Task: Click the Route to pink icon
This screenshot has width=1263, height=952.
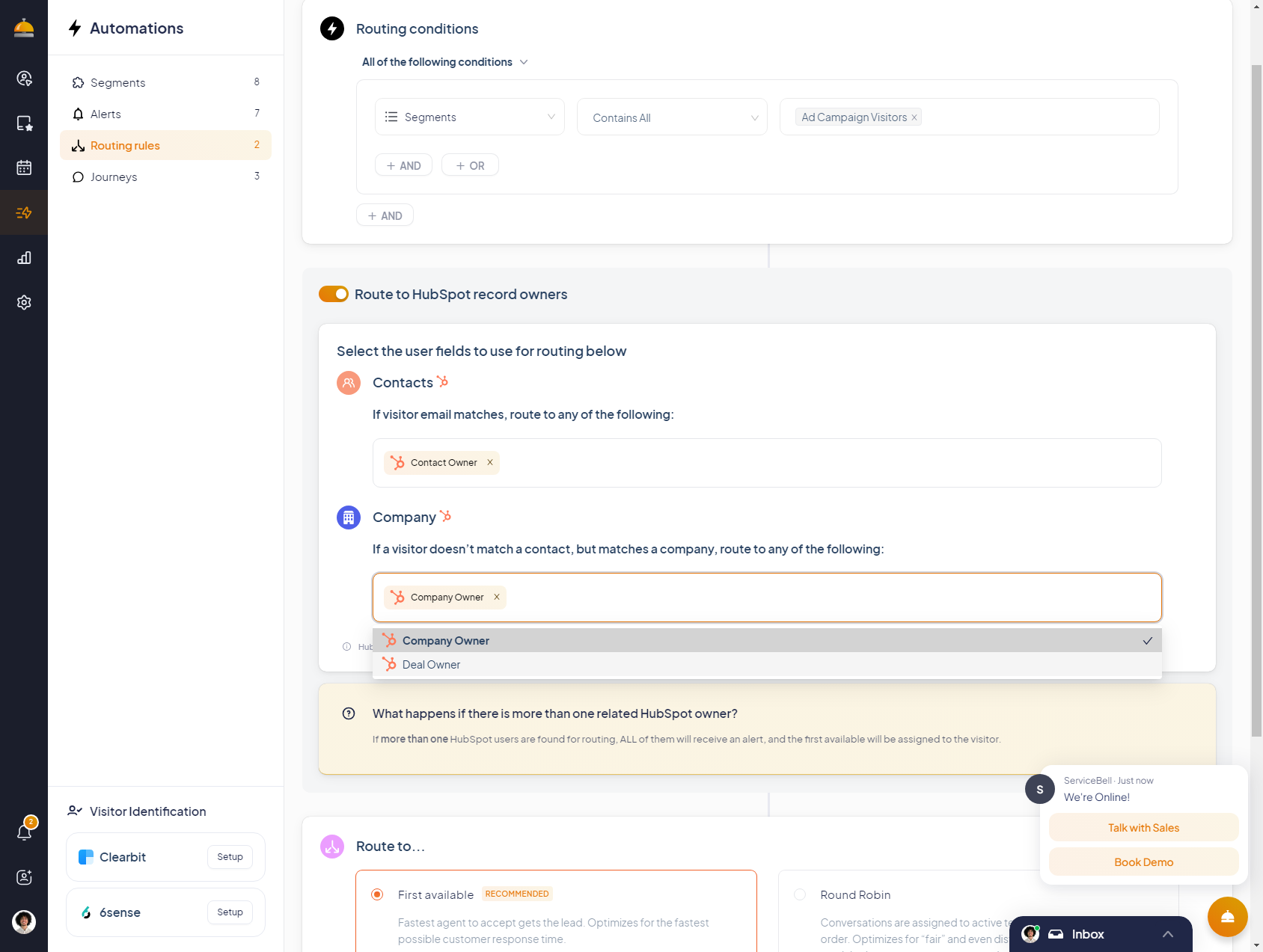Action: [x=332, y=847]
